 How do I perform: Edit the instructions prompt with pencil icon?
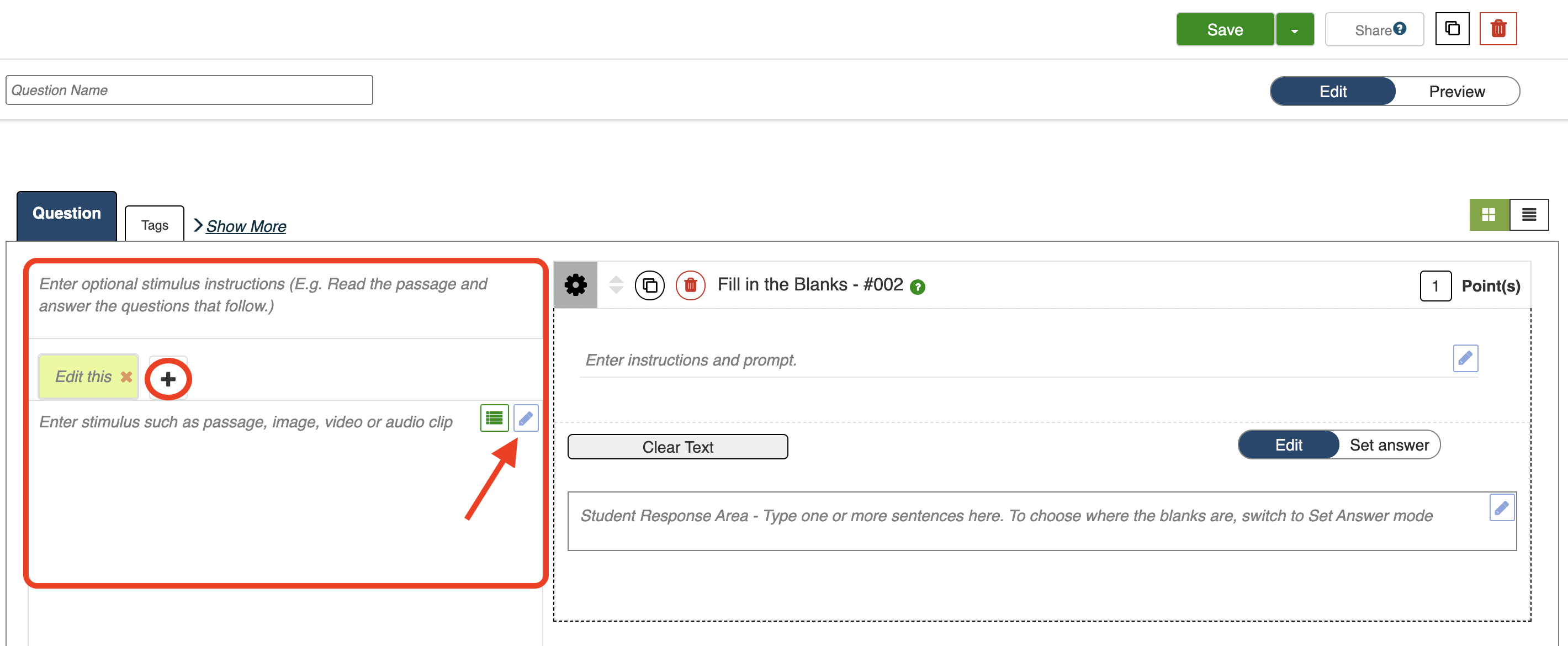pyautogui.click(x=1465, y=358)
